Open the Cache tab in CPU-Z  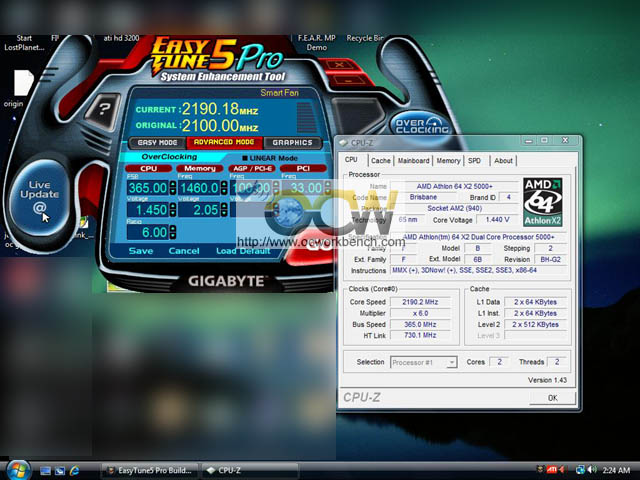pyautogui.click(x=380, y=161)
